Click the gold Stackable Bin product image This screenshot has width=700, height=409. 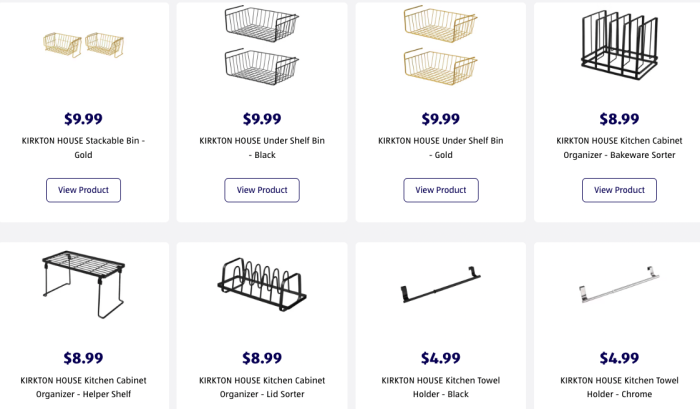[83, 45]
